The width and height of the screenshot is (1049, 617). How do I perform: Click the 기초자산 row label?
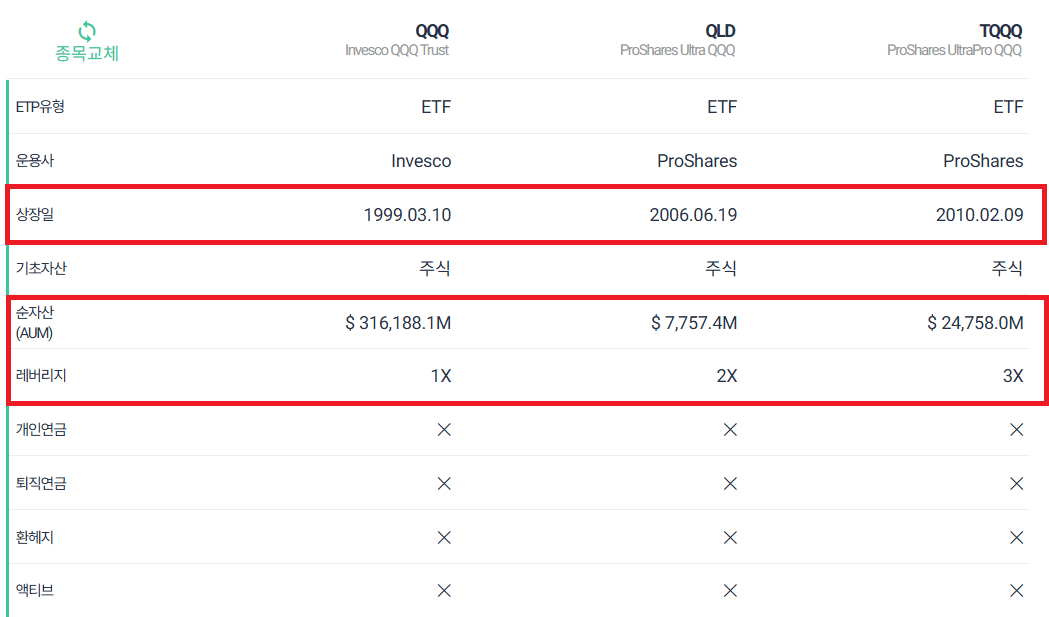[x=41, y=268]
